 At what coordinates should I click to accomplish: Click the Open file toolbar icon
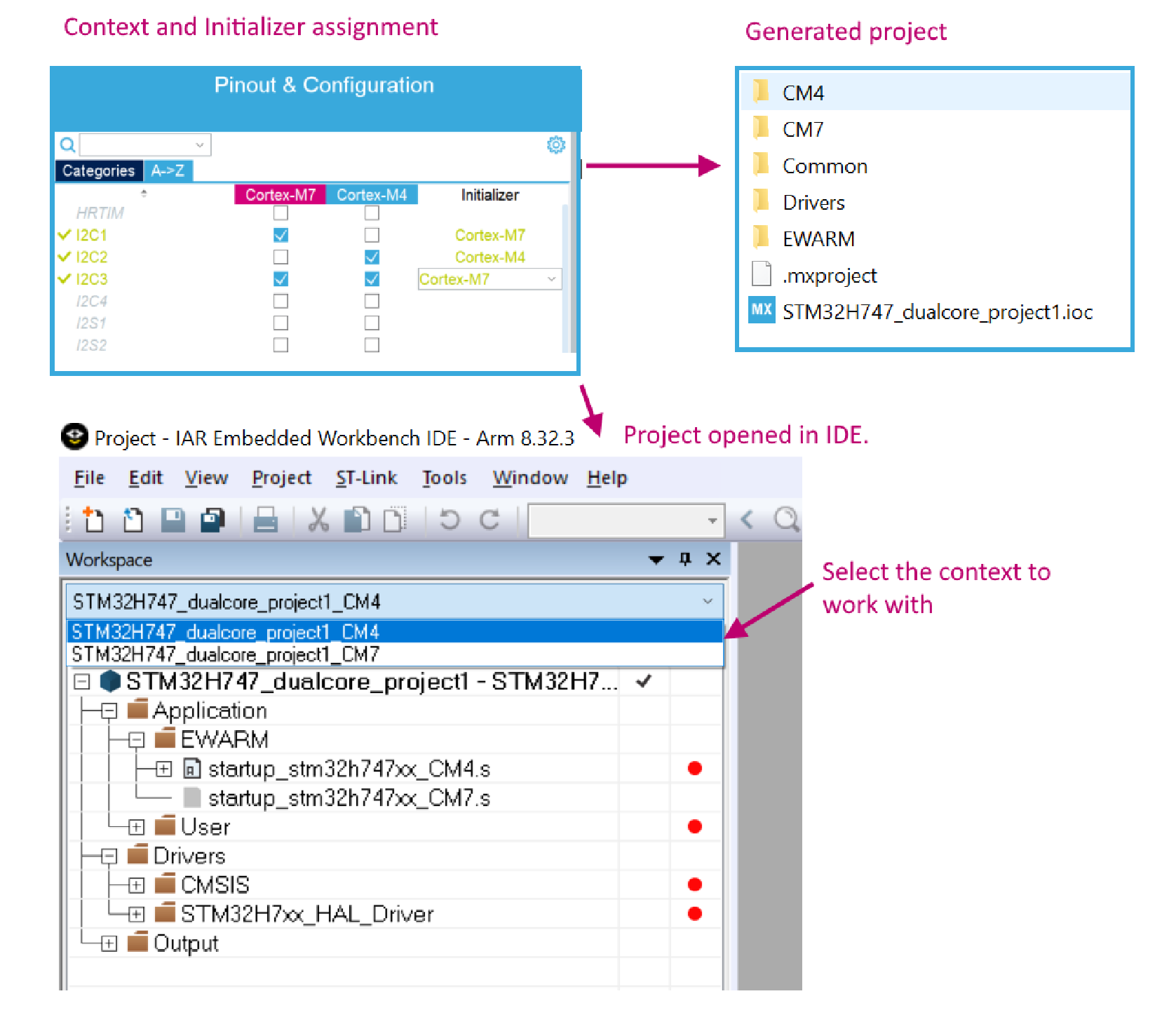pyautogui.click(x=133, y=520)
